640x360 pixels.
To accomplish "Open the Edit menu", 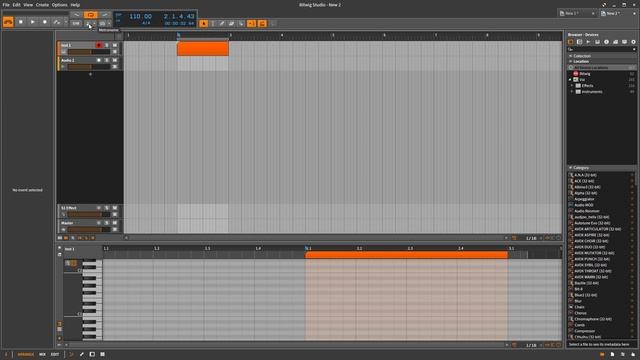I will pyautogui.click(x=16, y=5).
